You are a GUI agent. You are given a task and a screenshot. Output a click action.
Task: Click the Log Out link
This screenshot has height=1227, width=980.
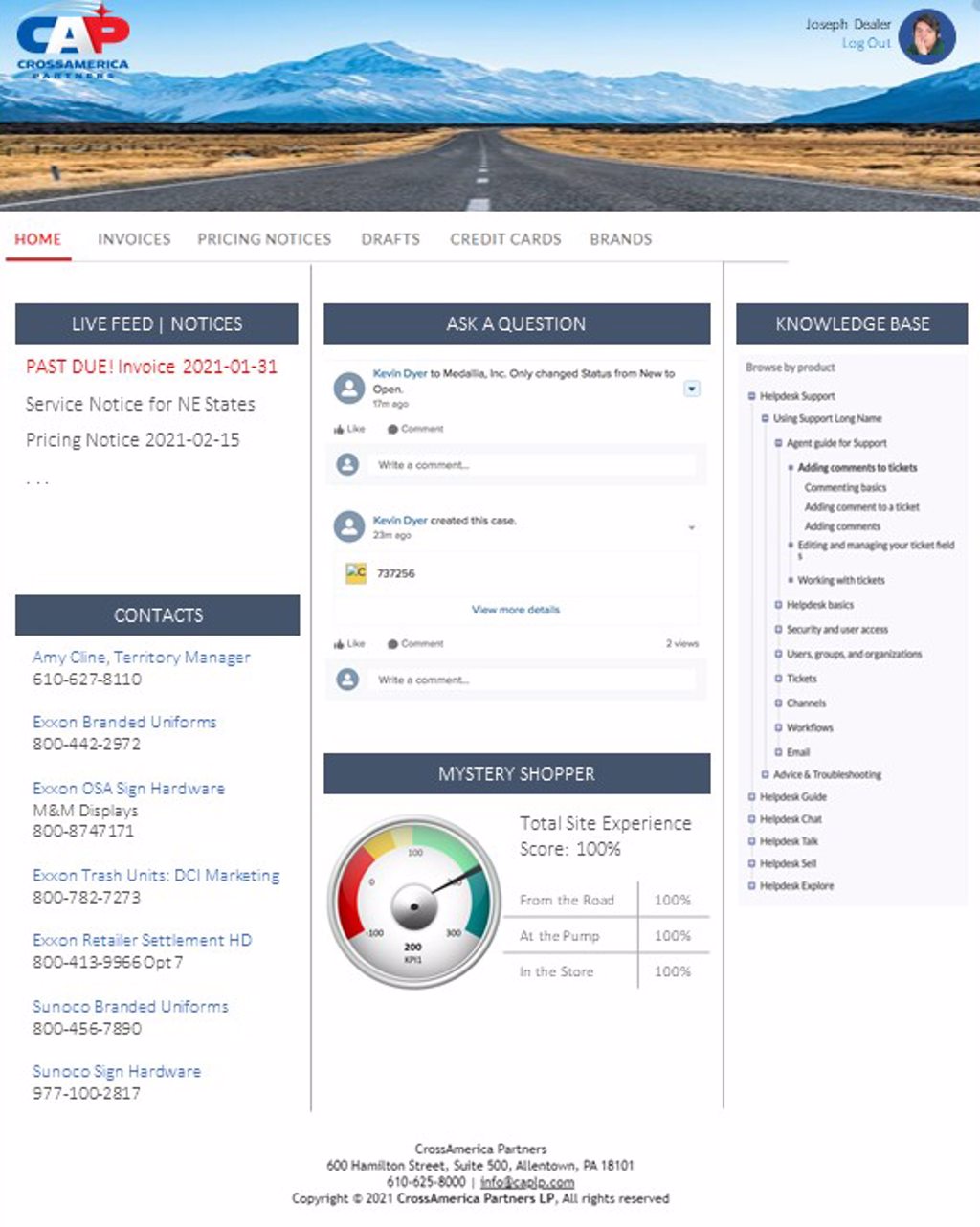(x=866, y=43)
